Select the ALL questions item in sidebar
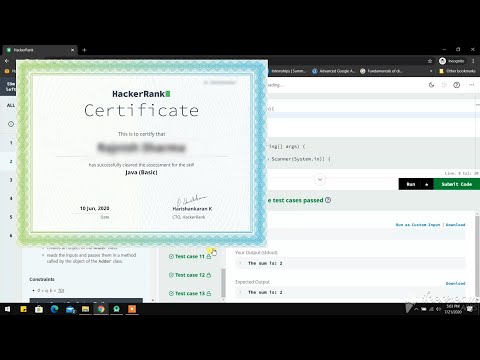This screenshot has height=360, width=480. (x=11, y=105)
